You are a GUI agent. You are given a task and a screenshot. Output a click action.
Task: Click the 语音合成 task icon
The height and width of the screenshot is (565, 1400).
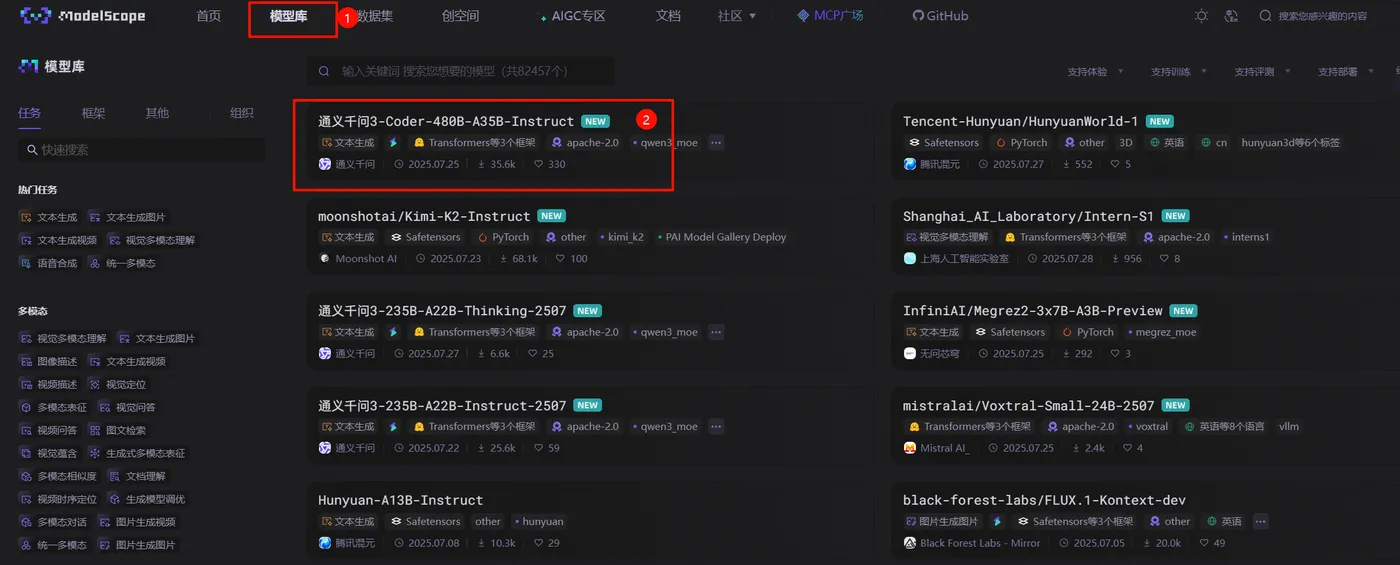[x=26, y=263]
